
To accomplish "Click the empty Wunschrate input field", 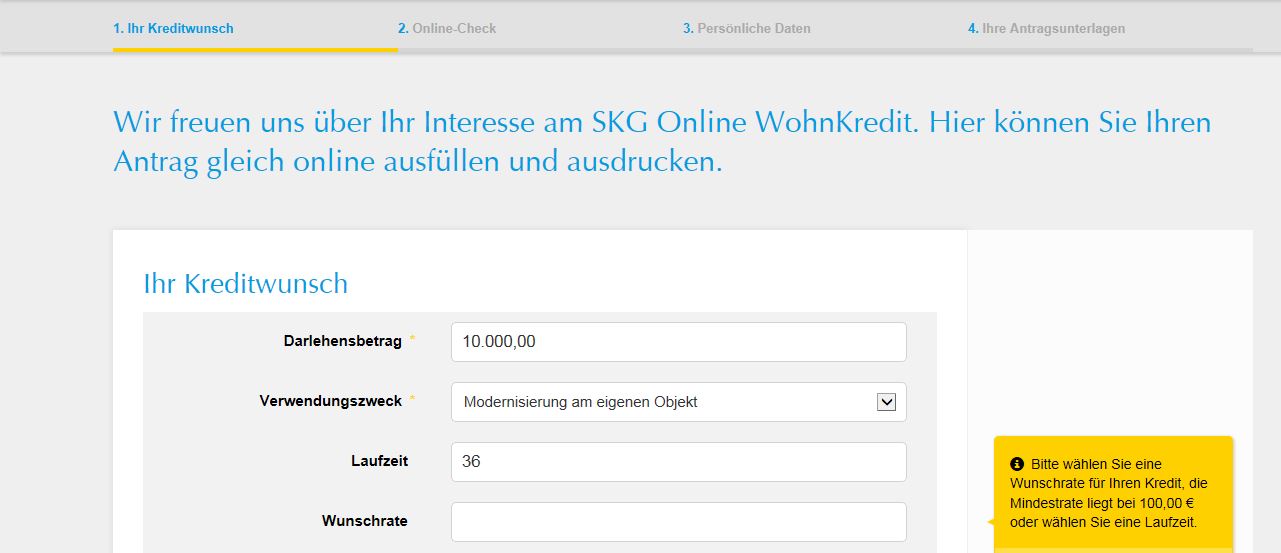I will tap(679, 522).
